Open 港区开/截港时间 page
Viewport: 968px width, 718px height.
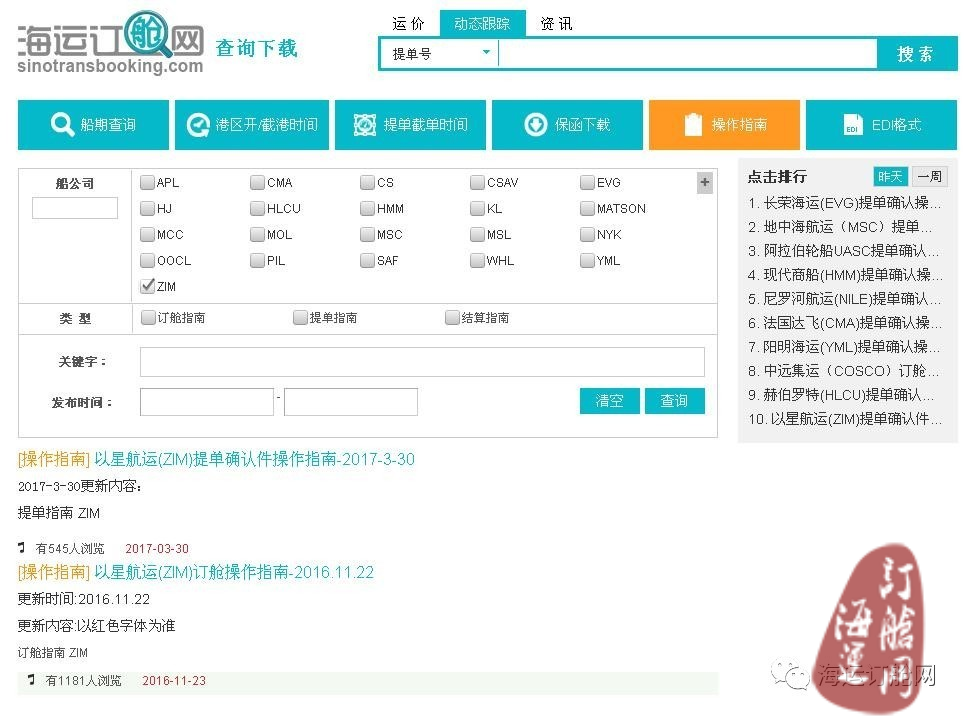click(x=252, y=125)
